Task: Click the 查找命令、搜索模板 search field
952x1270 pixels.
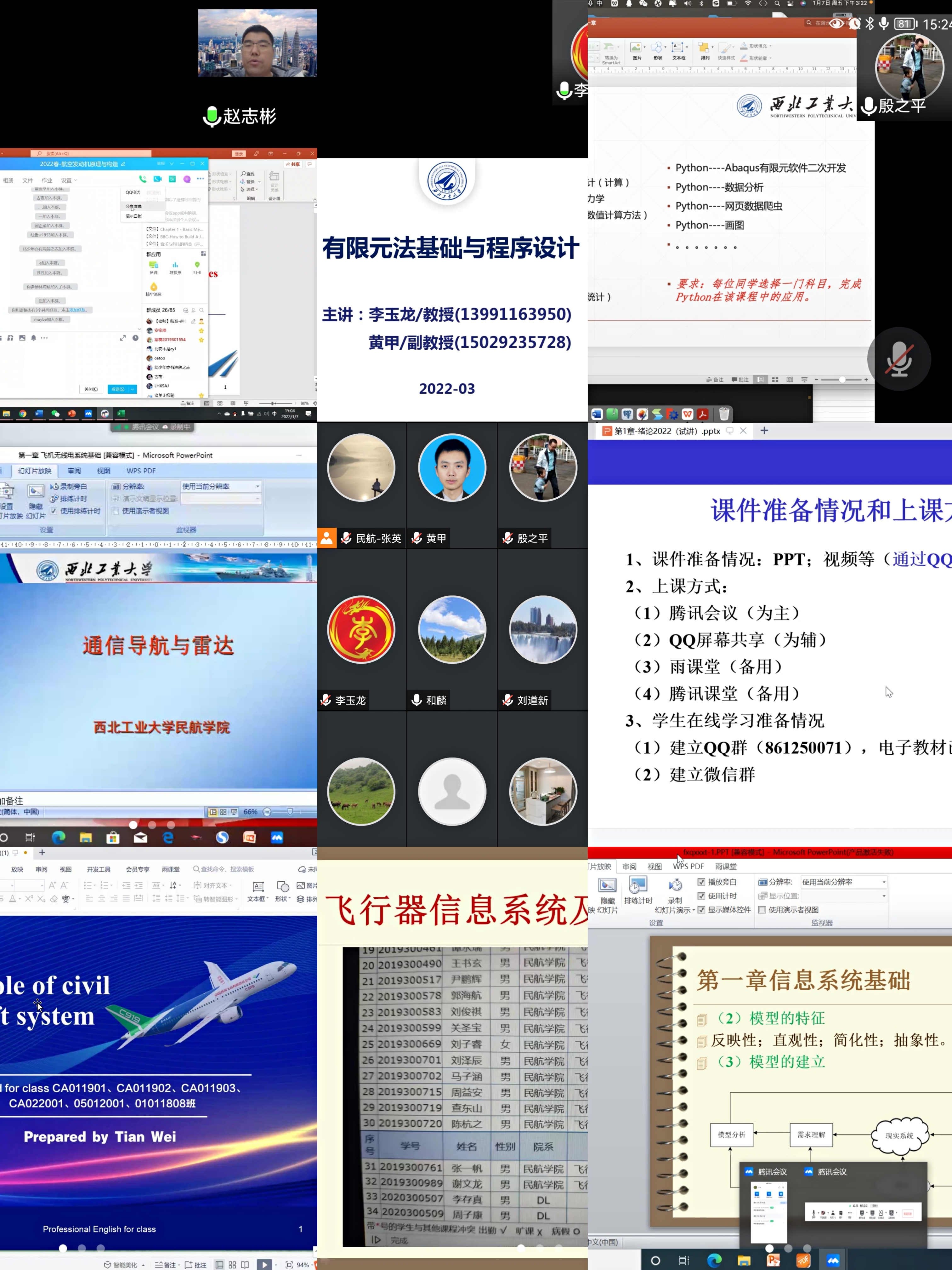Action: coord(227,869)
